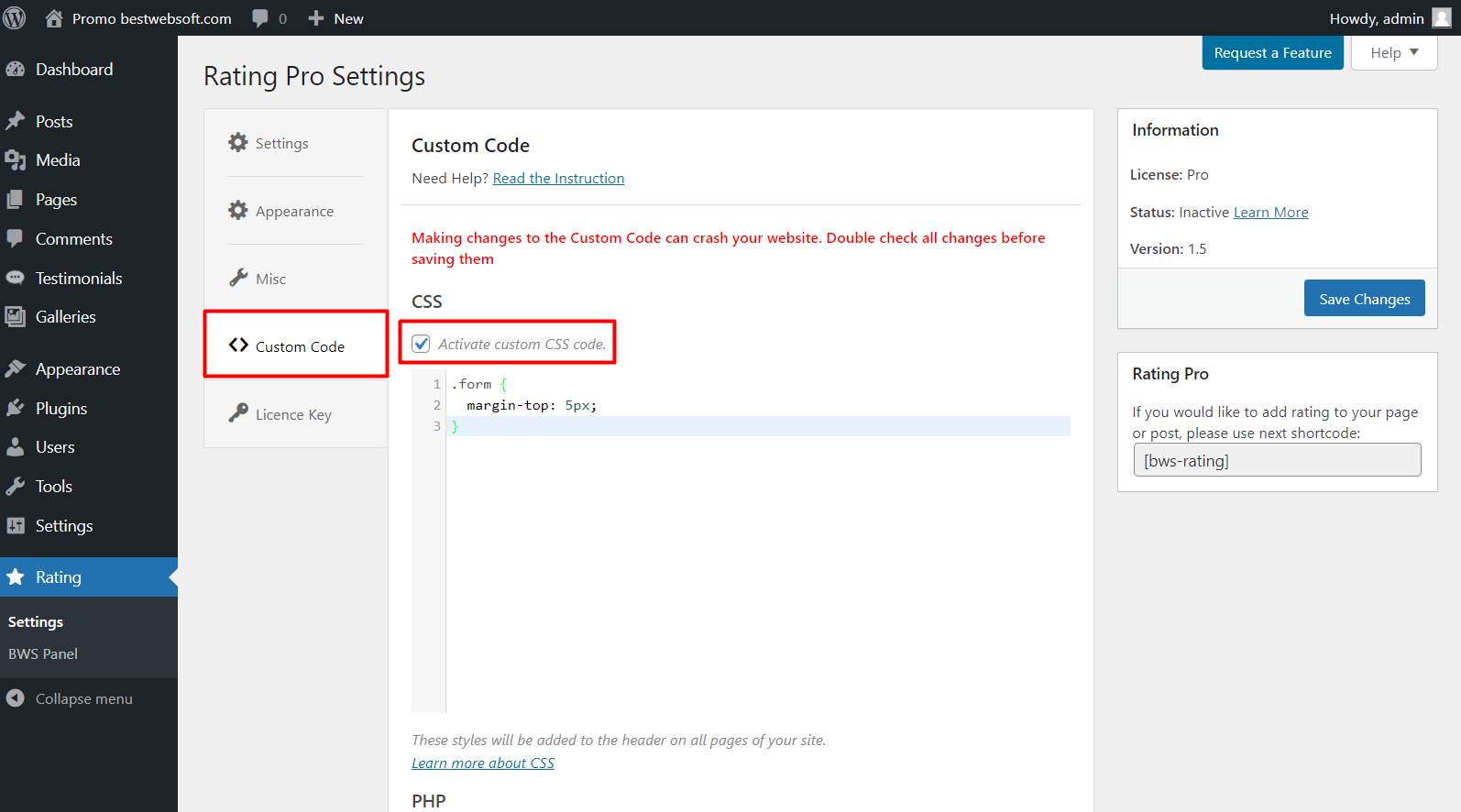The width and height of the screenshot is (1461, 812).
Task: Uncheck Activate custom CSS code checkbox
Action: pyautogui.click(x=422, y=344)
